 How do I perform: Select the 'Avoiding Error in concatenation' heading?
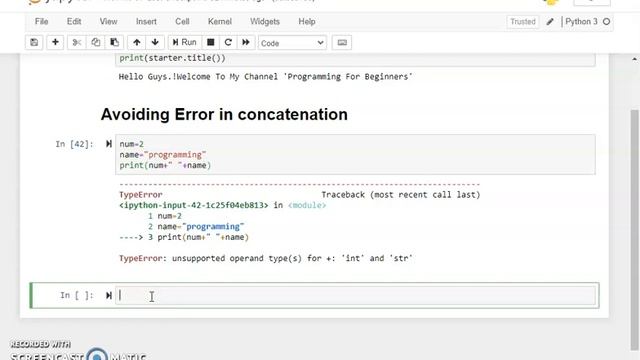(224, 114)
